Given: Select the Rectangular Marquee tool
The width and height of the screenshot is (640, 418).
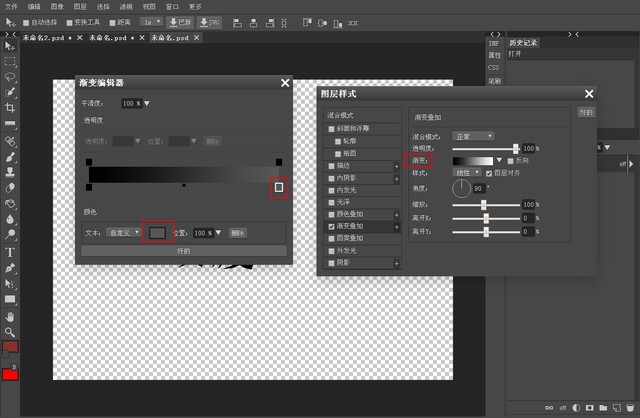Looking at the screenshot, I should pyautogui.click(x=10, y=61).
